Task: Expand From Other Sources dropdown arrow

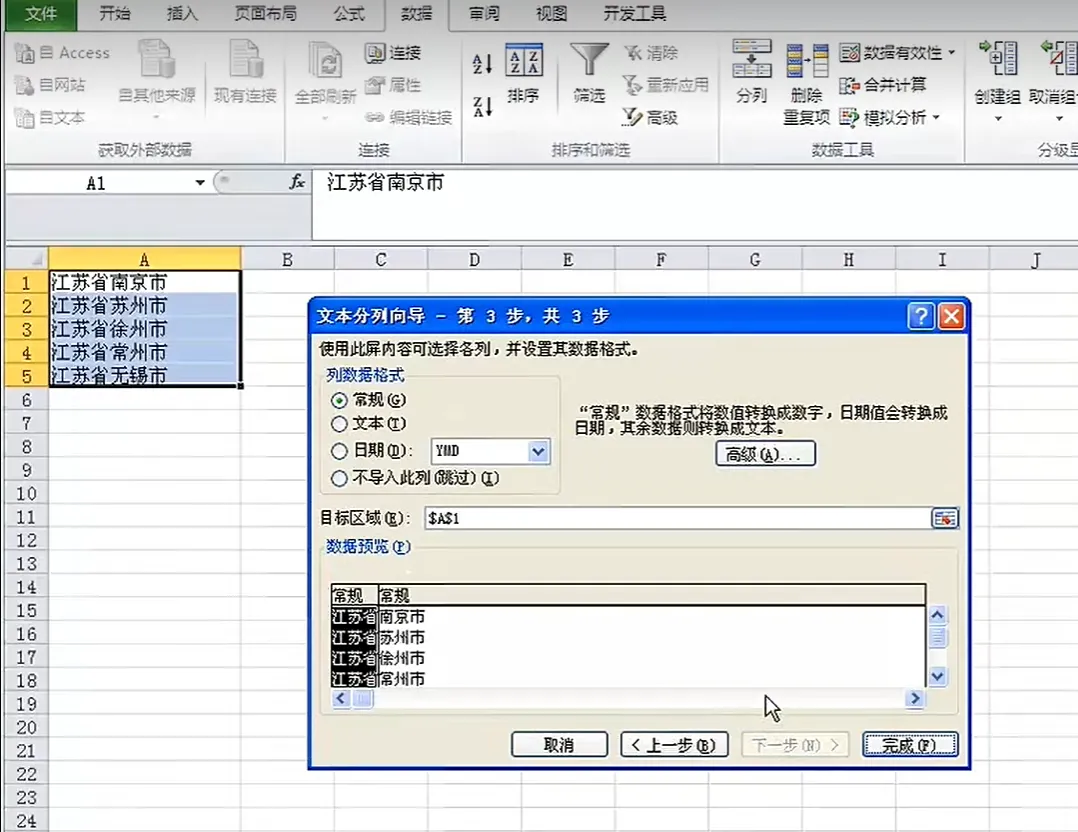Action: pos(156,117)
